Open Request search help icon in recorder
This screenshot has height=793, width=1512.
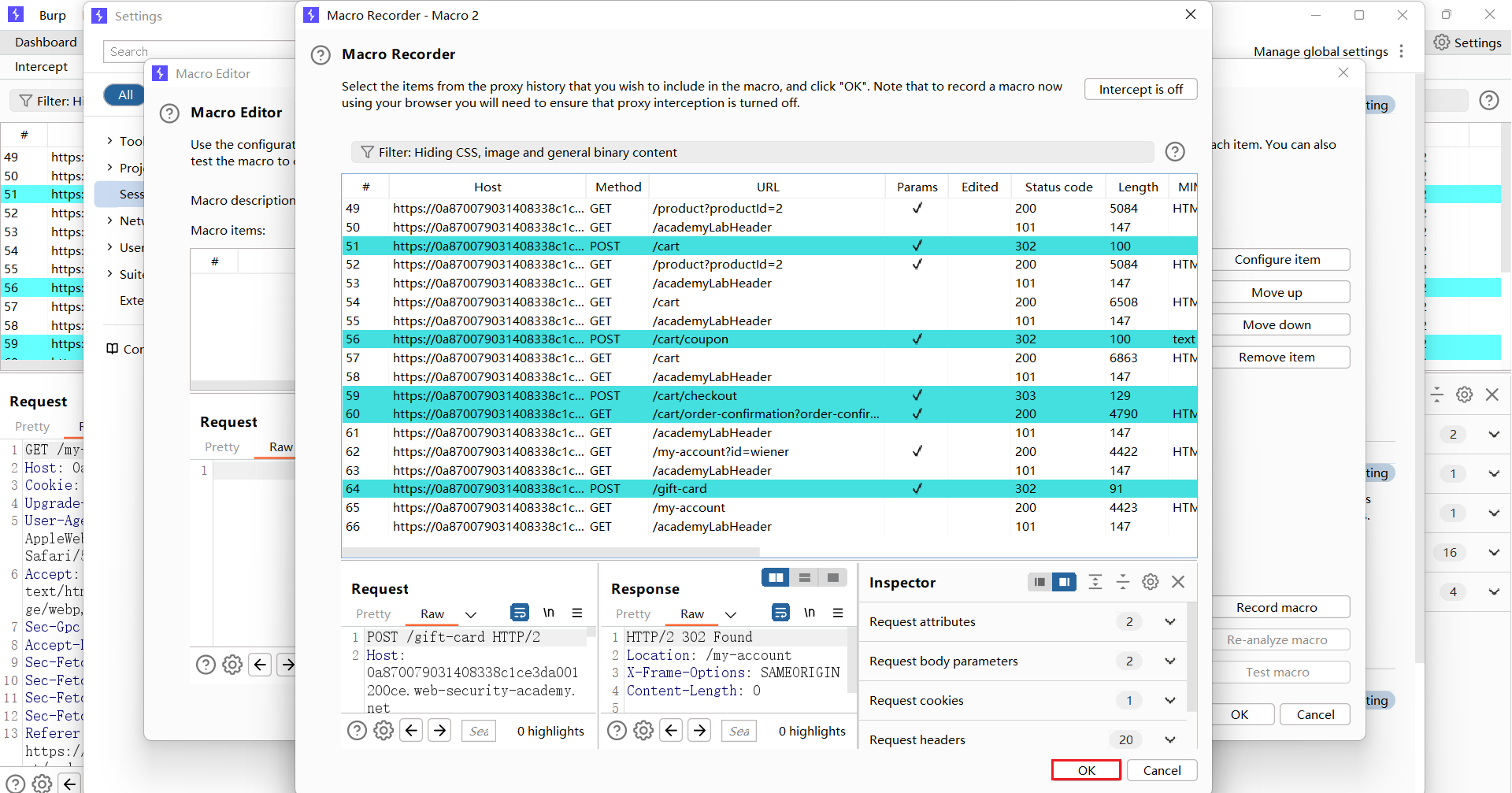pos(357,731)
